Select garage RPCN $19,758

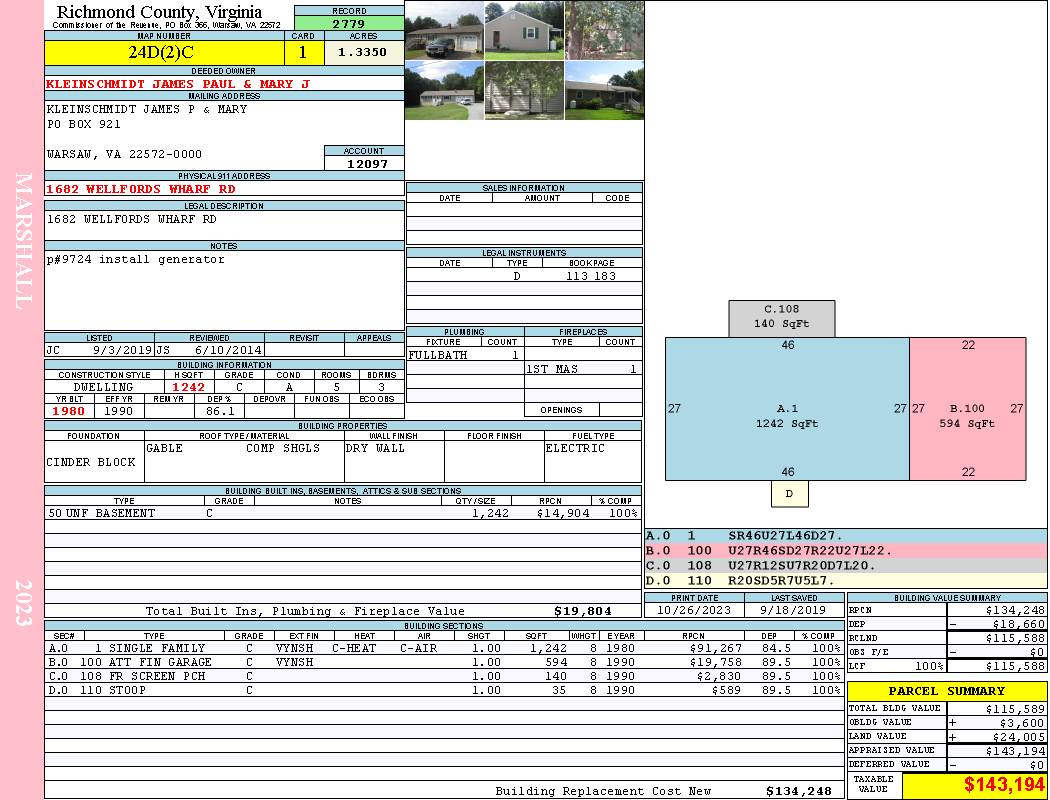tap(715, 662)
